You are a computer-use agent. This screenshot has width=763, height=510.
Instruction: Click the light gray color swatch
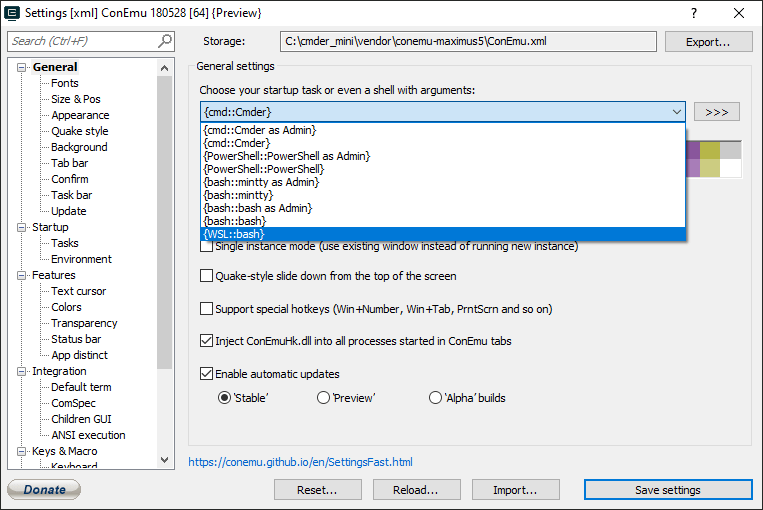(x=730, y=150)
